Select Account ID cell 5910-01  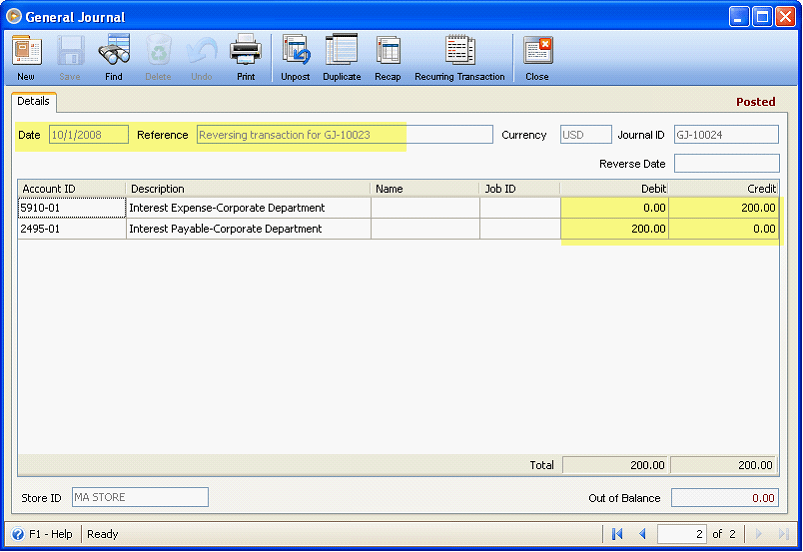pos(72,208)
